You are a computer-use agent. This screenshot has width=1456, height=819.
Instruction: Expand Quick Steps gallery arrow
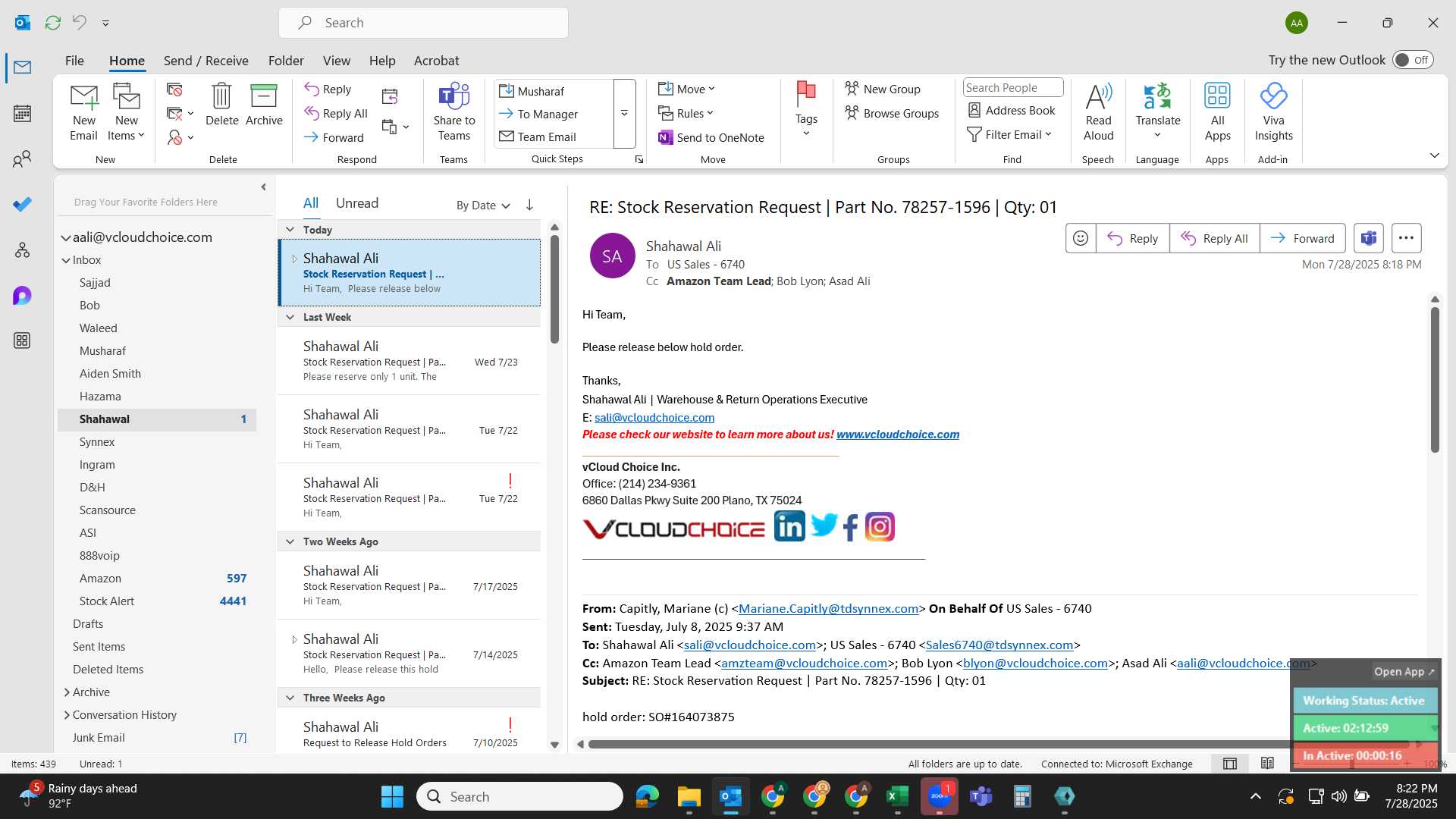point(624,114)
